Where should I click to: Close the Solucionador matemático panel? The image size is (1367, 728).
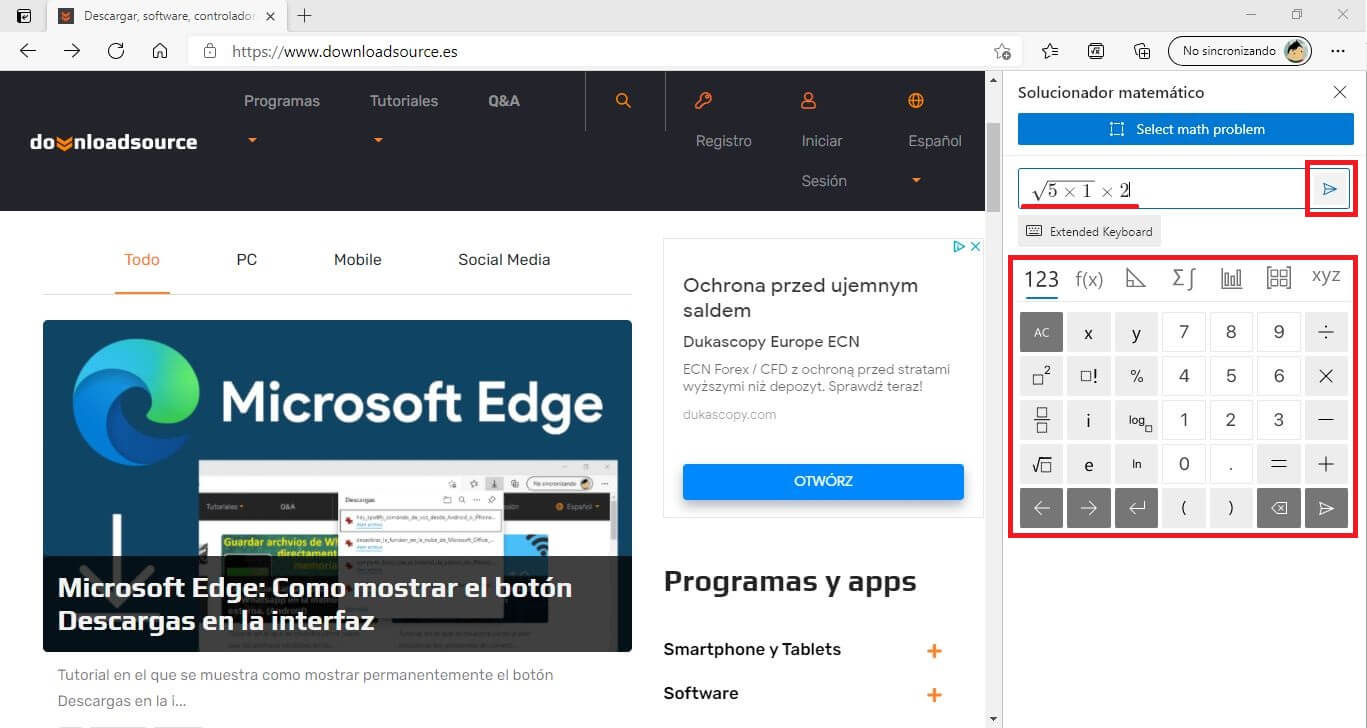(1340, 92)
